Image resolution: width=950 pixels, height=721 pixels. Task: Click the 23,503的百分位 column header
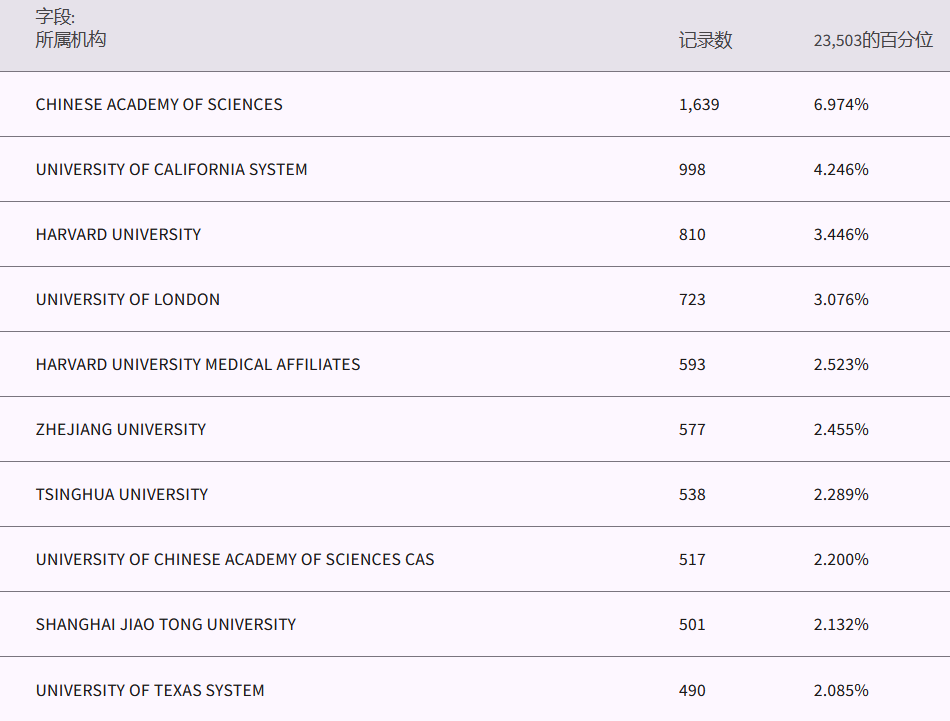[873, 41]
